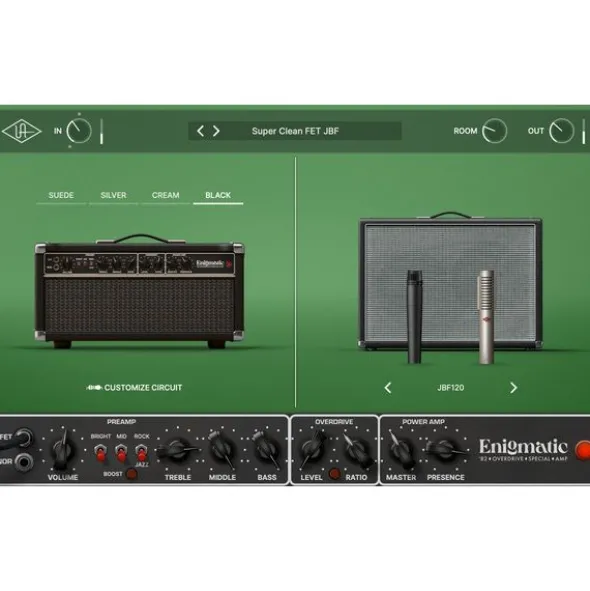Click the TREBLE knob
Image resolution: width=590 pixels, height=591 pixels.
[x=177, y=450]
